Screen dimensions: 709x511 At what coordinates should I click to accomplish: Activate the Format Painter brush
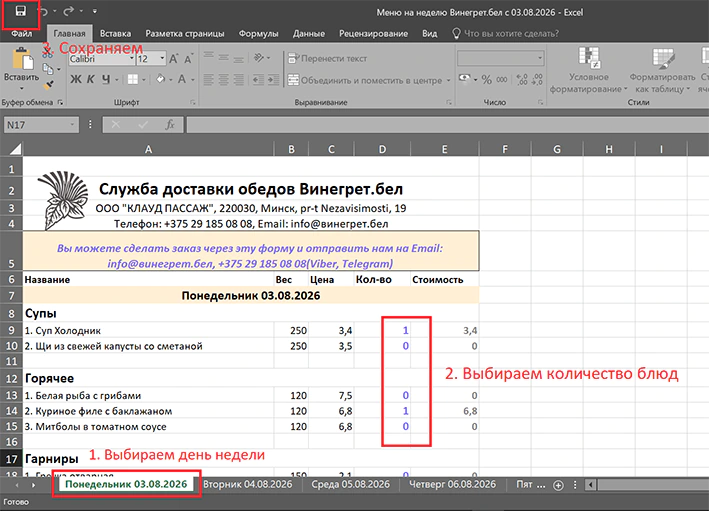pyautogui.click(x=48, y=84)
